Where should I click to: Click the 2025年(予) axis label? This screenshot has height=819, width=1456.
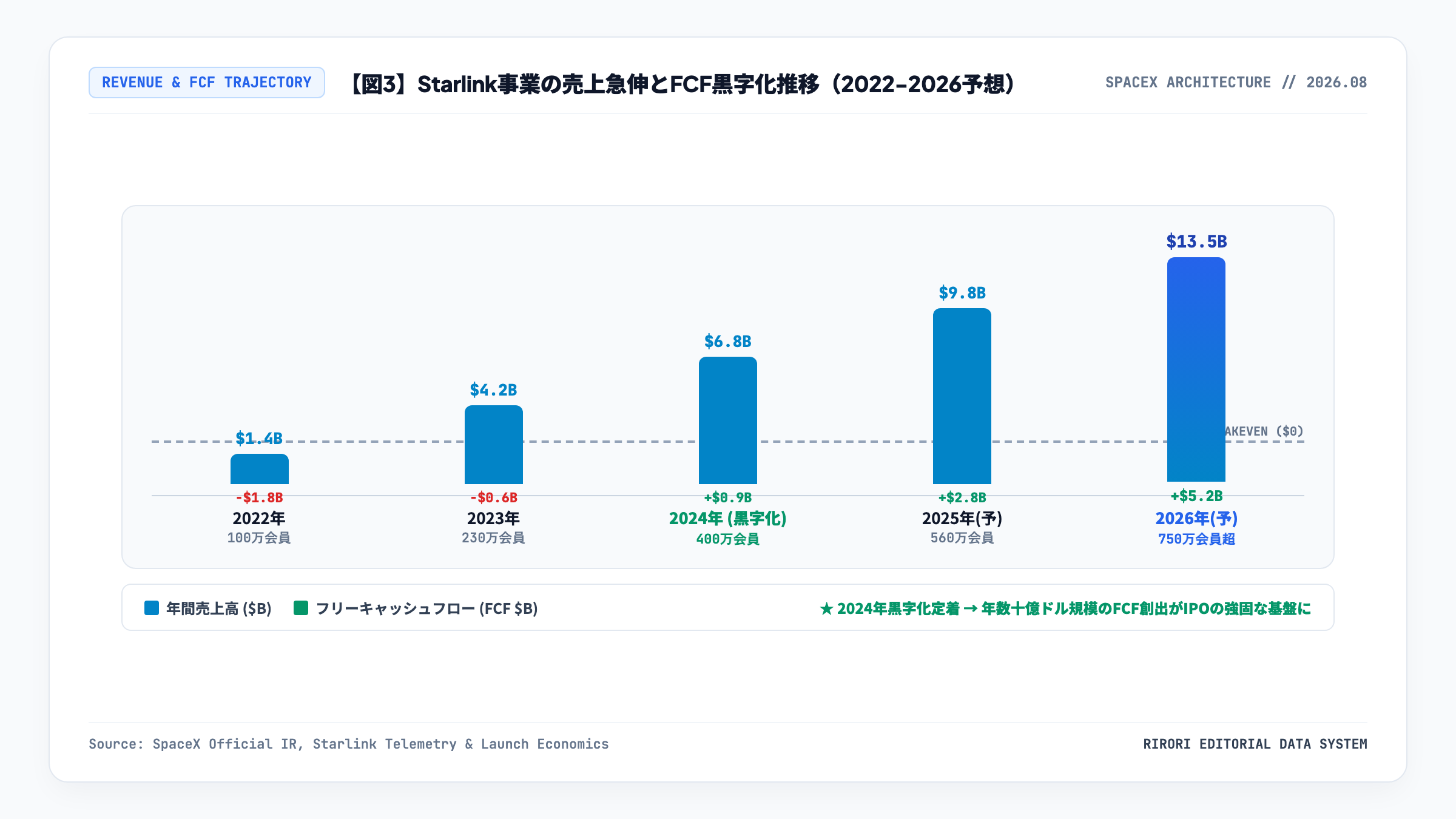[962, 518]
